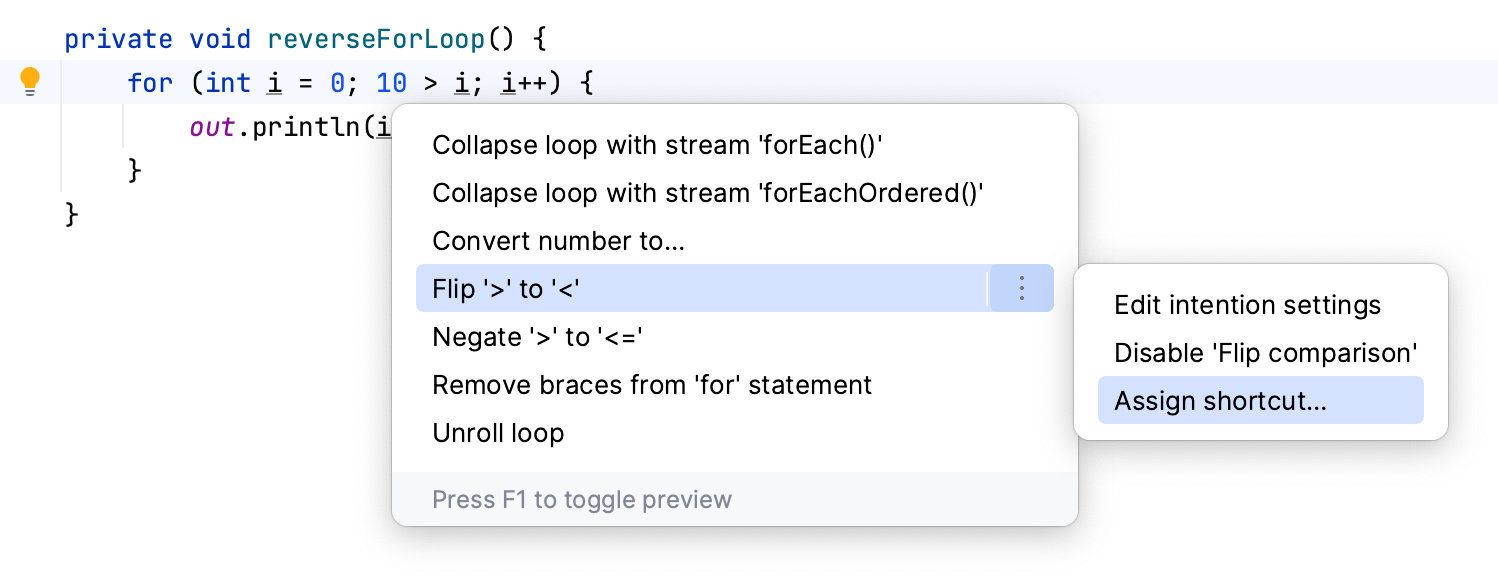Click the yellow intention lightbulb icon
1498x588 pixels.
[x=30, y=82]
